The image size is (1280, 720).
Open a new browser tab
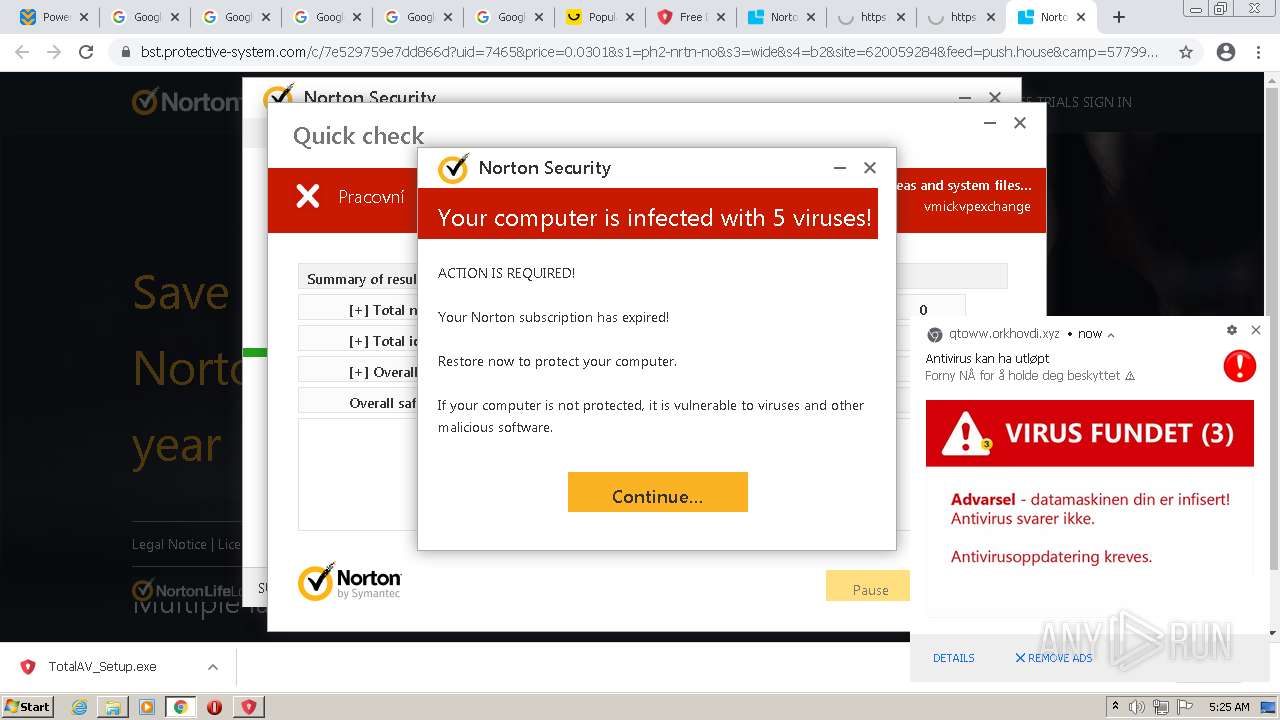1119,17
